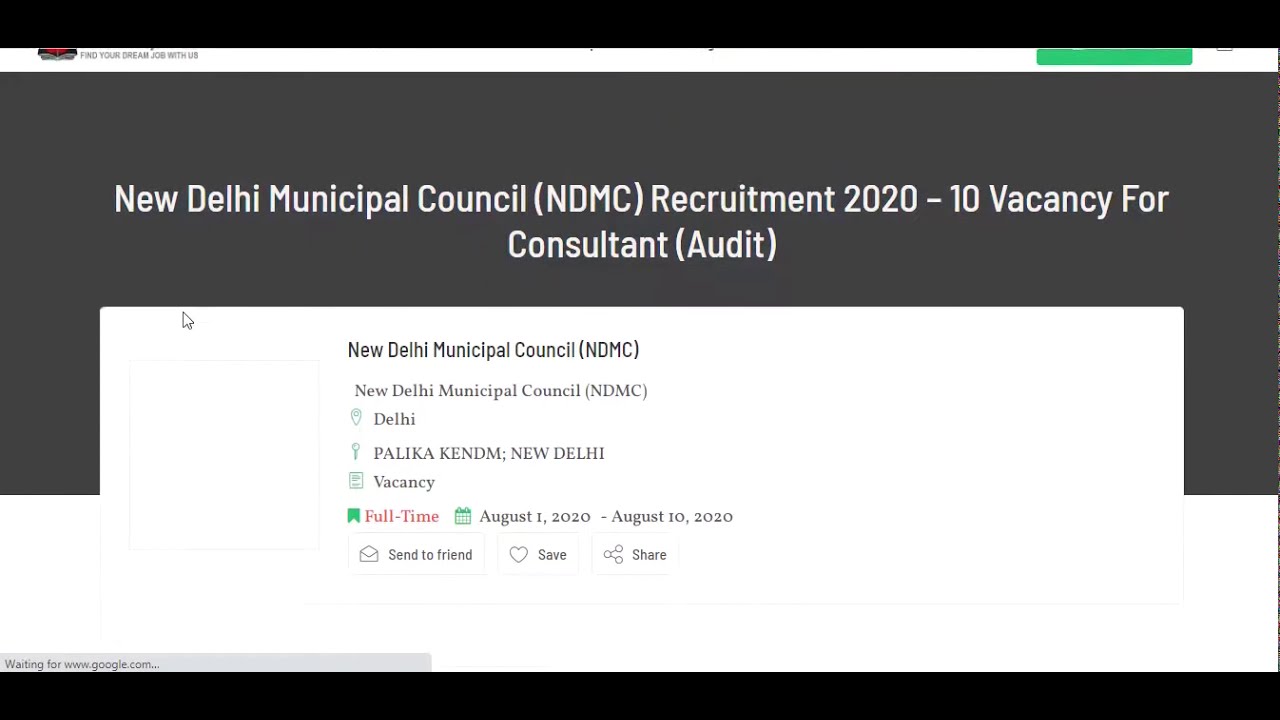Click the envelope icon for Send to friend
1280x720 pixels.
[x=369, y=554]
